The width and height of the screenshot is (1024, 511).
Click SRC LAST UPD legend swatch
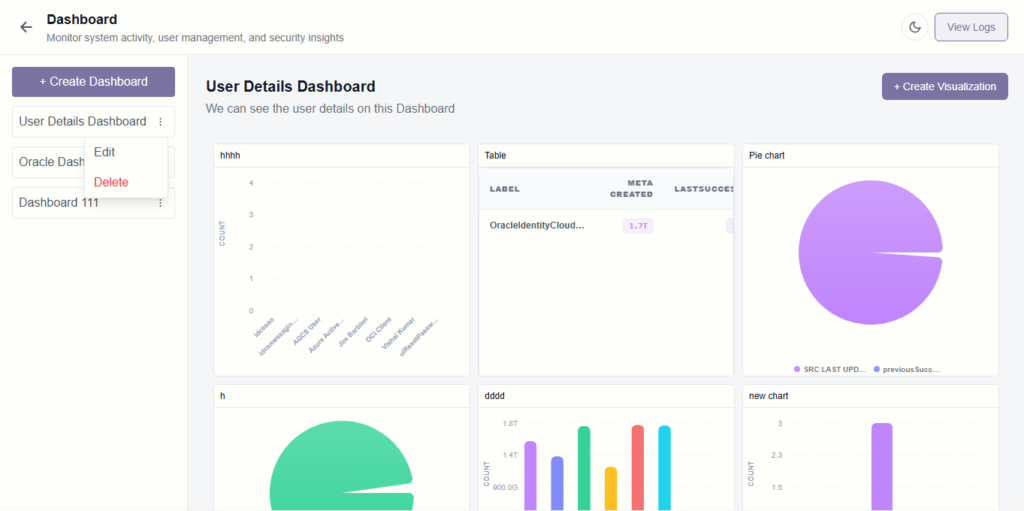coord(797,369)
